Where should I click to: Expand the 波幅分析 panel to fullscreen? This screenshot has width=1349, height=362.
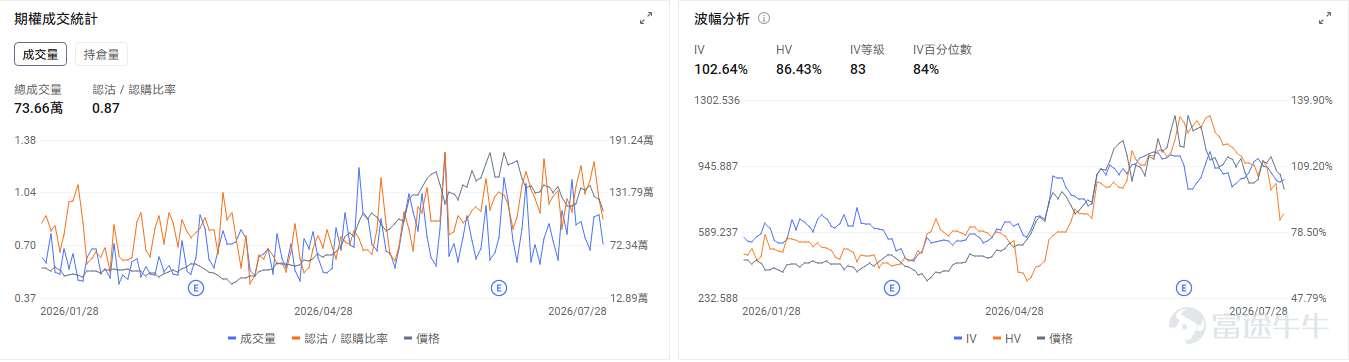click(1325, 18)
